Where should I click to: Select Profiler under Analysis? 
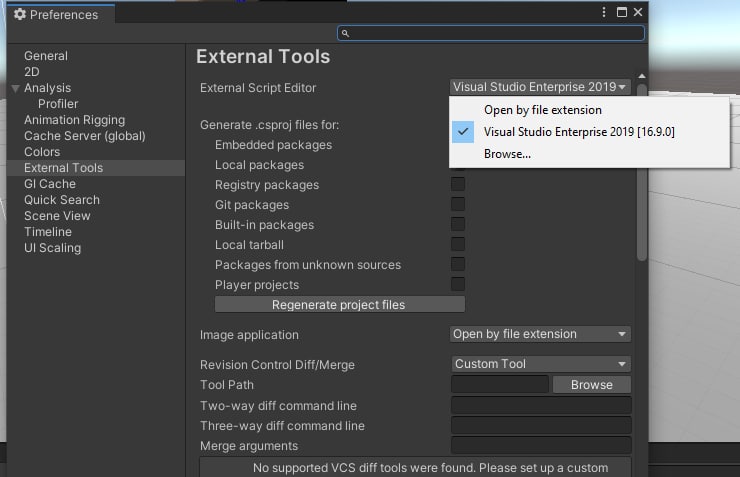point(58,104)
